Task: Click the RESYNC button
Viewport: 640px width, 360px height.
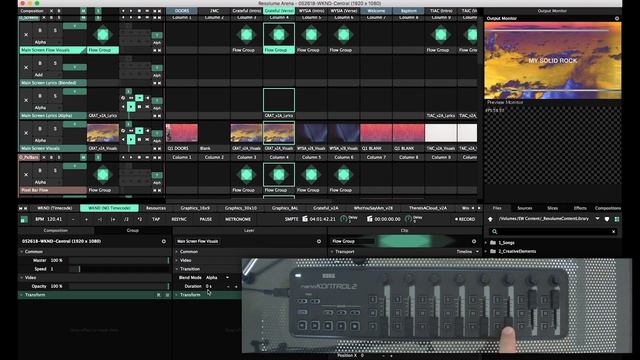Action: point(179,219)
